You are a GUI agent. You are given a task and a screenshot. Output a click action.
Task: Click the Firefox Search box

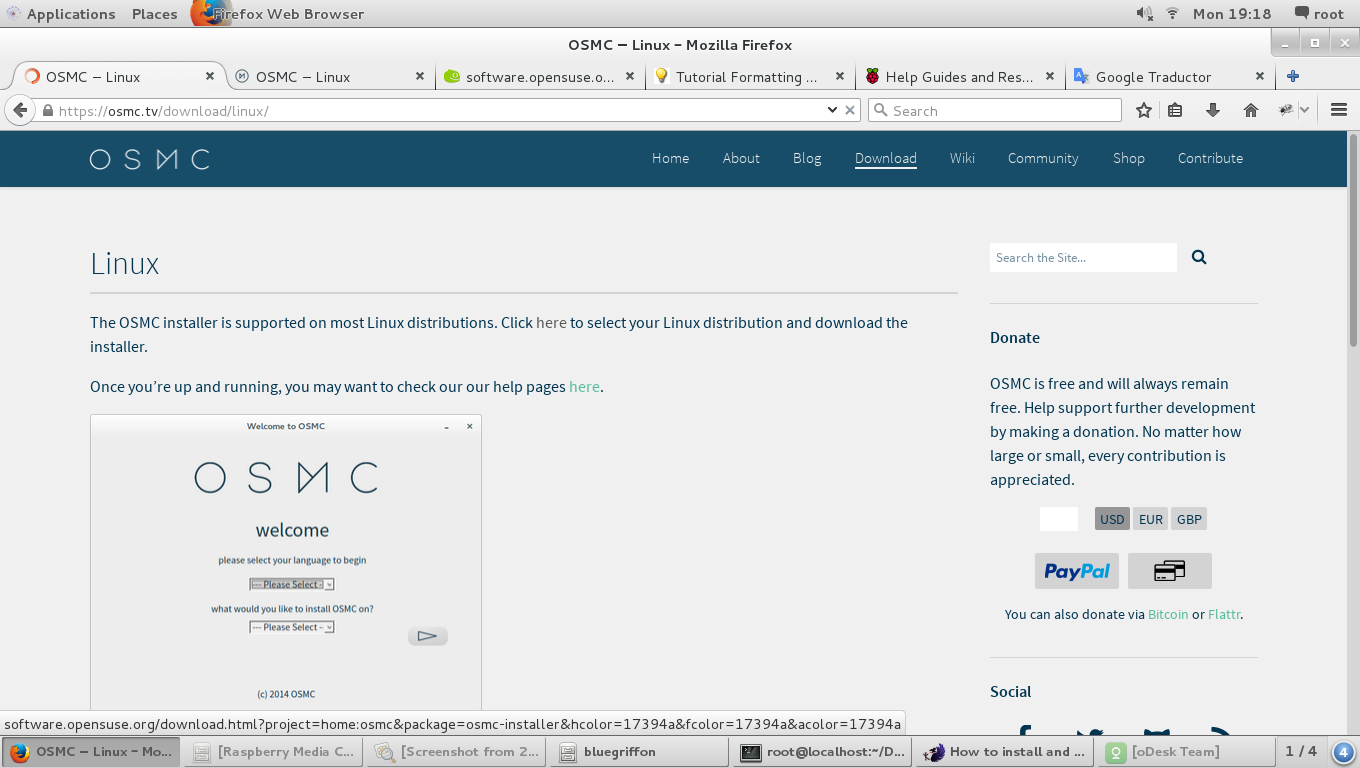coord(995,110)
